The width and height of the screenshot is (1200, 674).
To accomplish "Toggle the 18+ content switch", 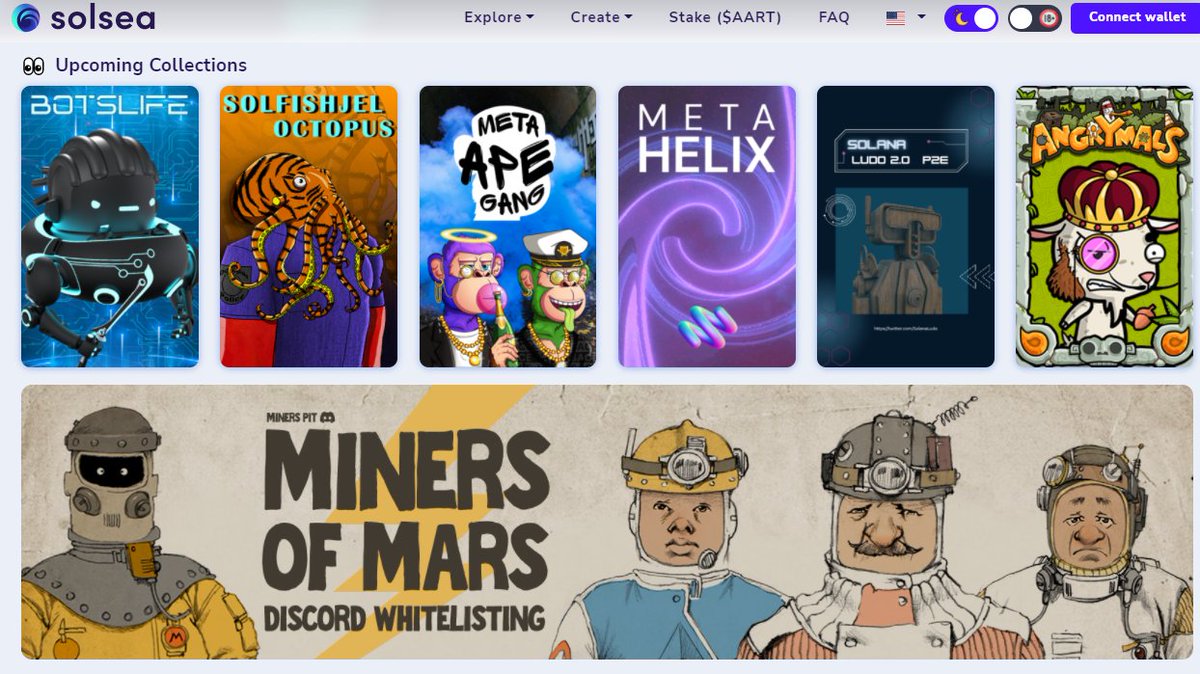I will pos(1034,18).
